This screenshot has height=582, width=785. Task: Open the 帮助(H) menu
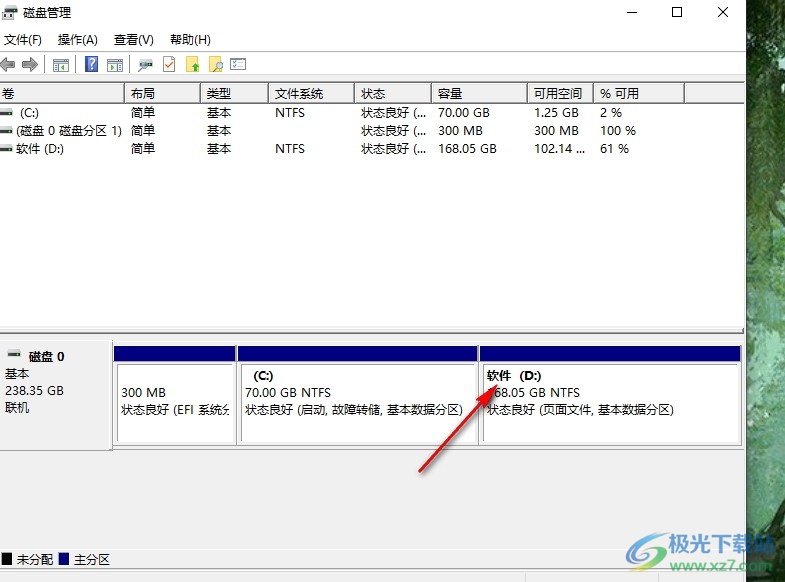pos(190,40)
